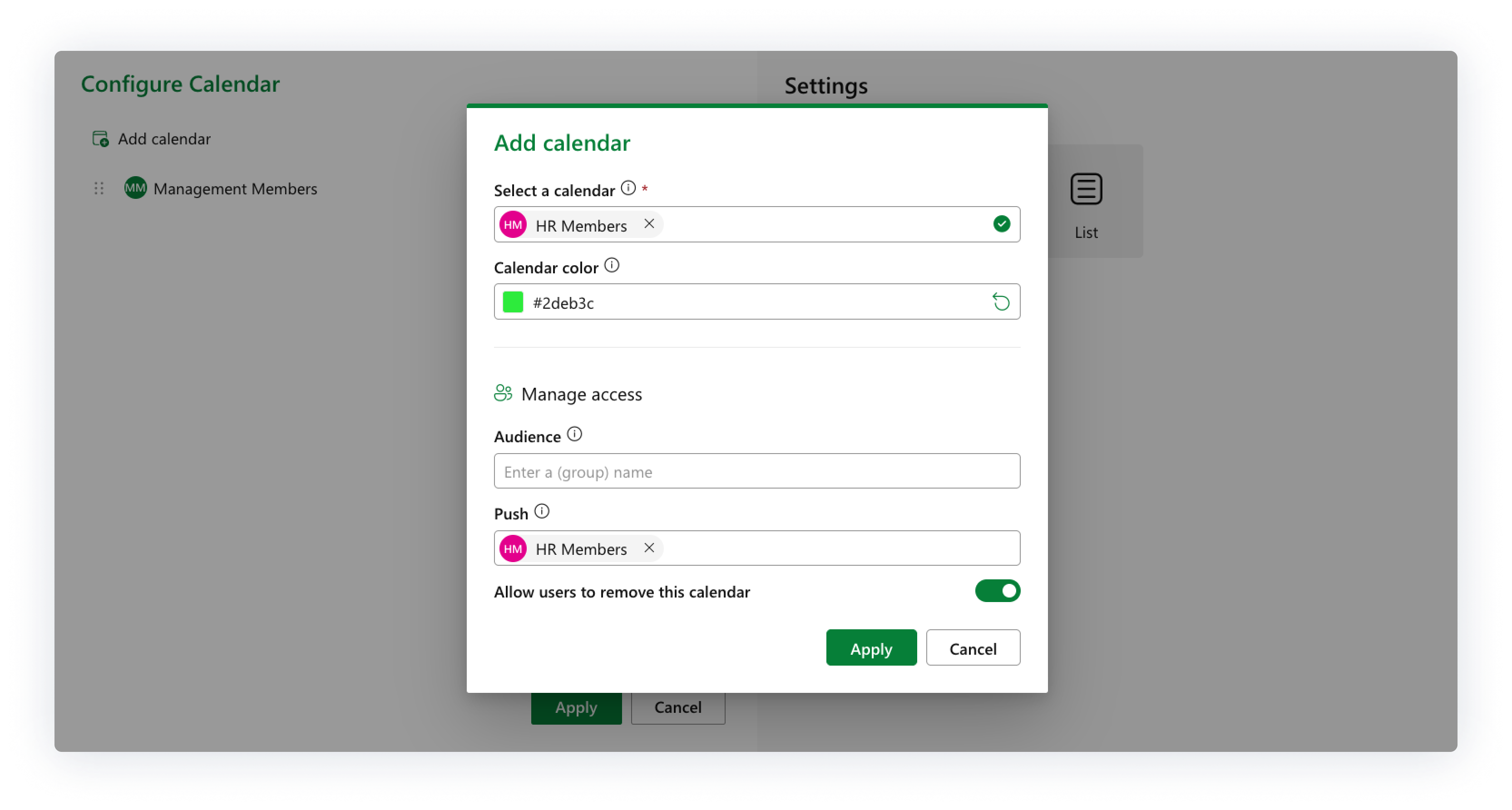
Task: Toggle off Allow users to remove this calendar
Action: tap(997, 591)
